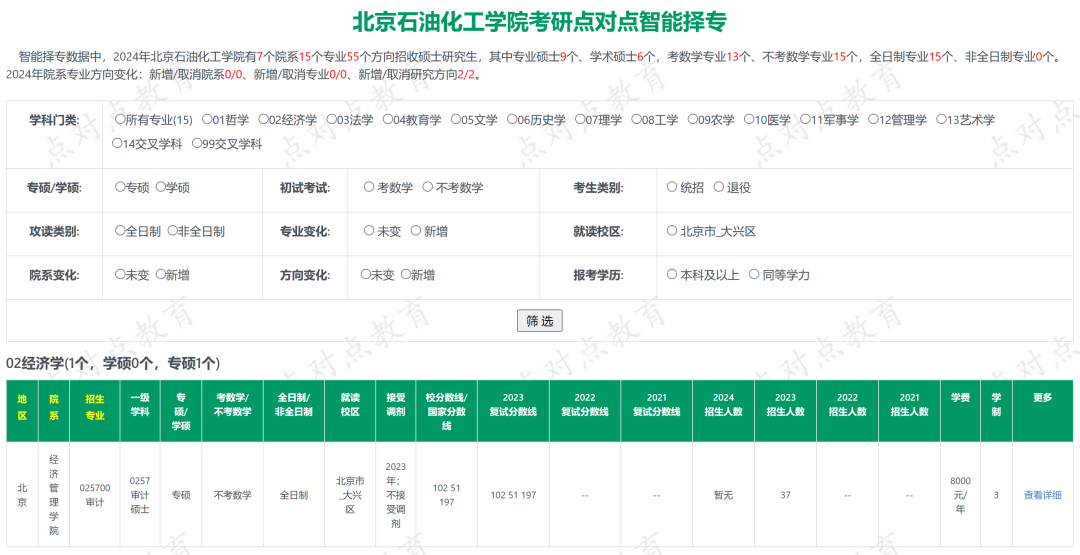The height and width of the screenshot is (555, 1080).
Task: Pick the 11军事学 radio button
Action: [x=805, y=120]
